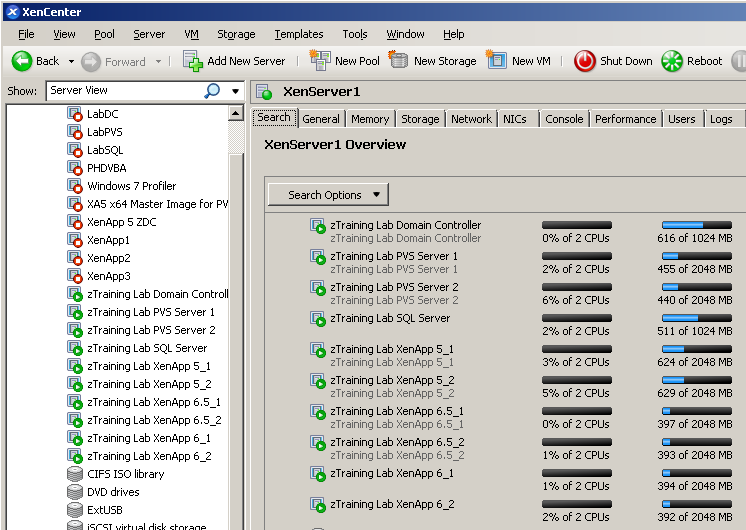Click the Back navigation arrow icon

point(22,61)
